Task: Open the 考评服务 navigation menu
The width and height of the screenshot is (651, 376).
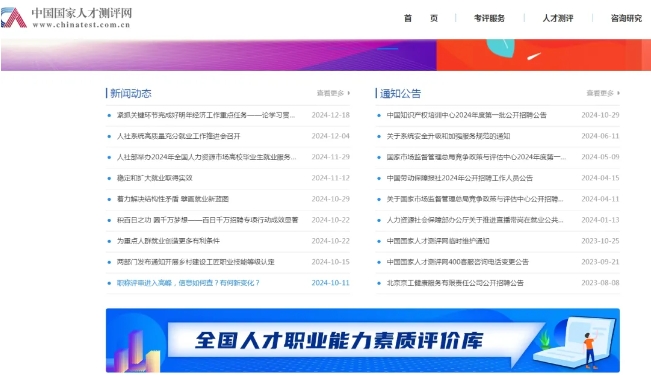Action: [x=489, y=18]
